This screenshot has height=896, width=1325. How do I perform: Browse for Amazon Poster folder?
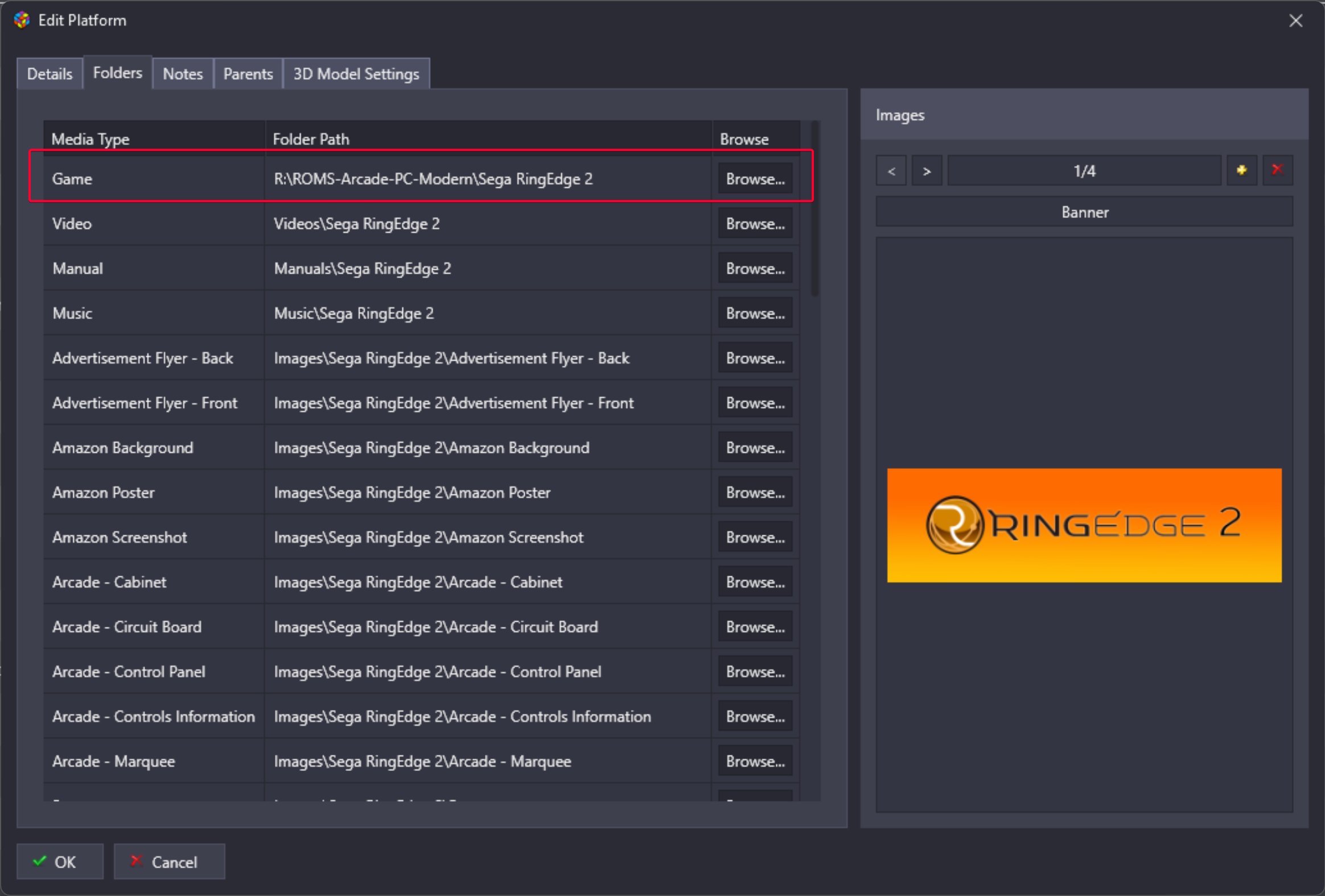click(x=755, y=493)
